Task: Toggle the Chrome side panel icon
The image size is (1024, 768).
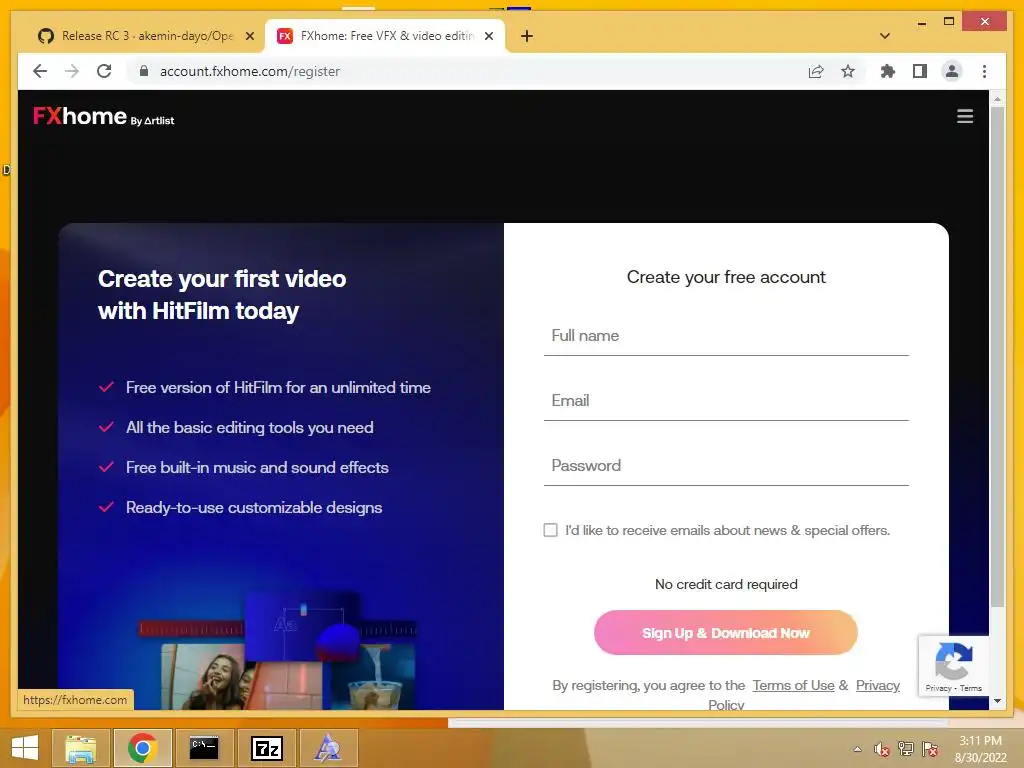Action: click(x=920, y=71)
